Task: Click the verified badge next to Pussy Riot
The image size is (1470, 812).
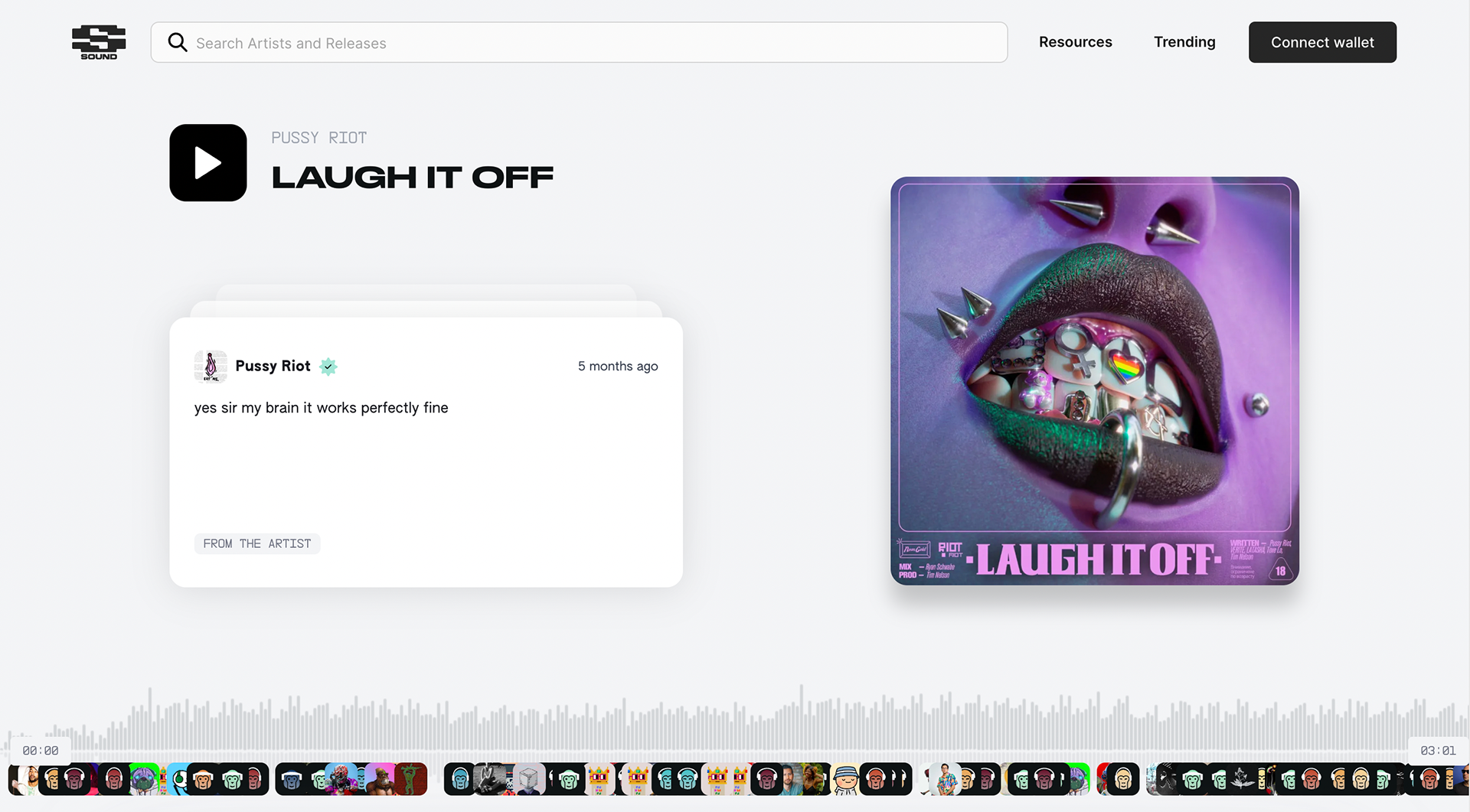Action: coord(328,367)
